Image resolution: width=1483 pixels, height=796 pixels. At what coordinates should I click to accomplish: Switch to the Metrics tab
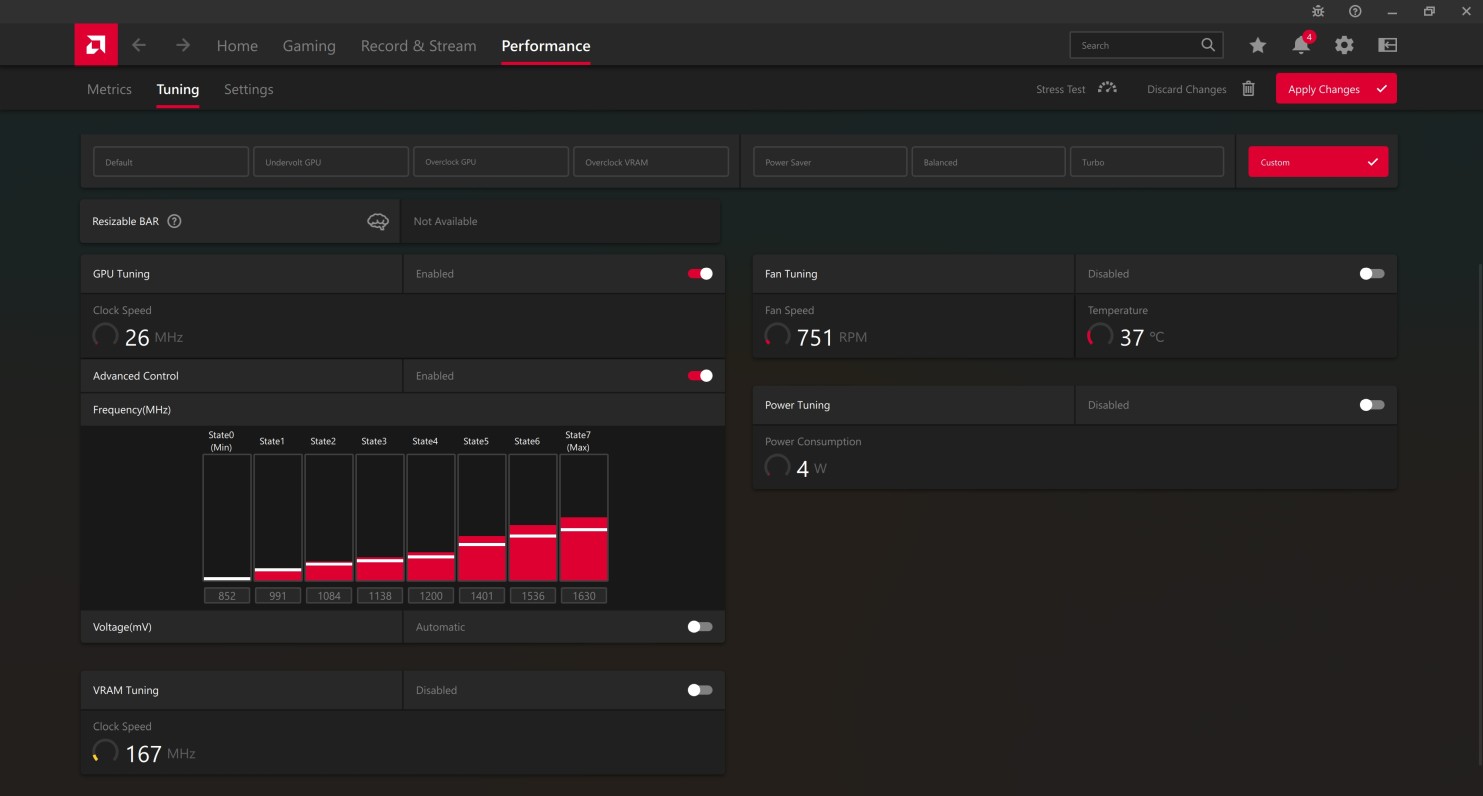point(109,89)
